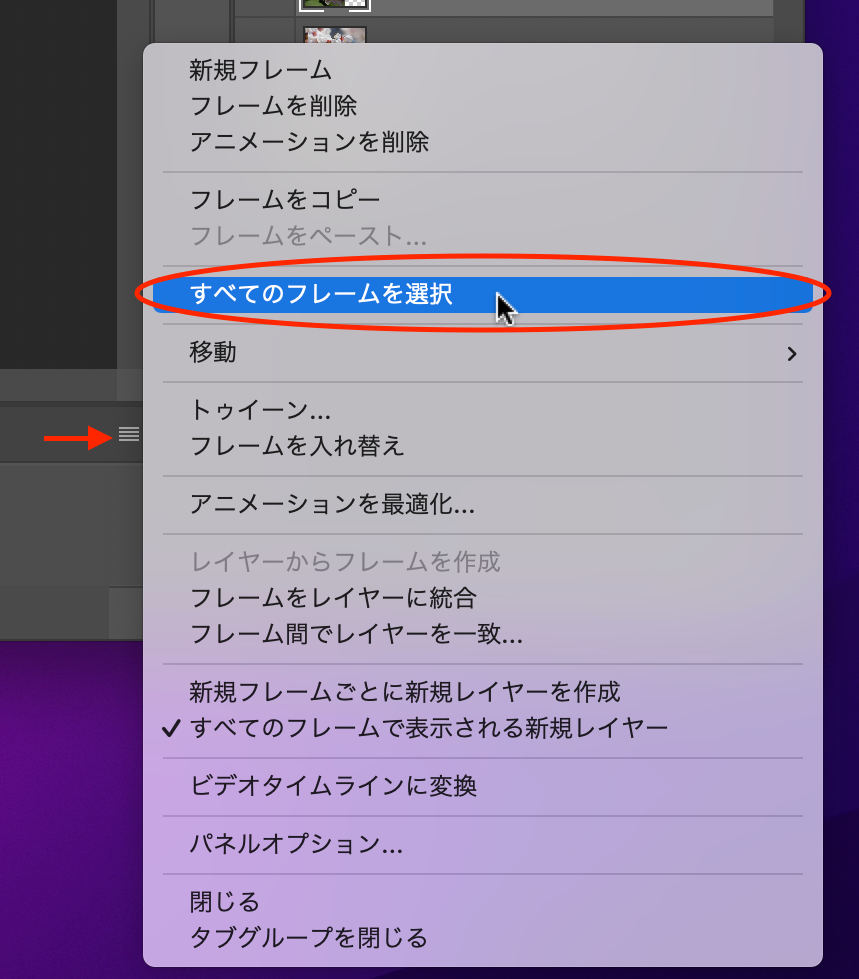Select フレームを削除 menu entry
The width and height of the screenshot is (859, 979).
coord(483,106)
